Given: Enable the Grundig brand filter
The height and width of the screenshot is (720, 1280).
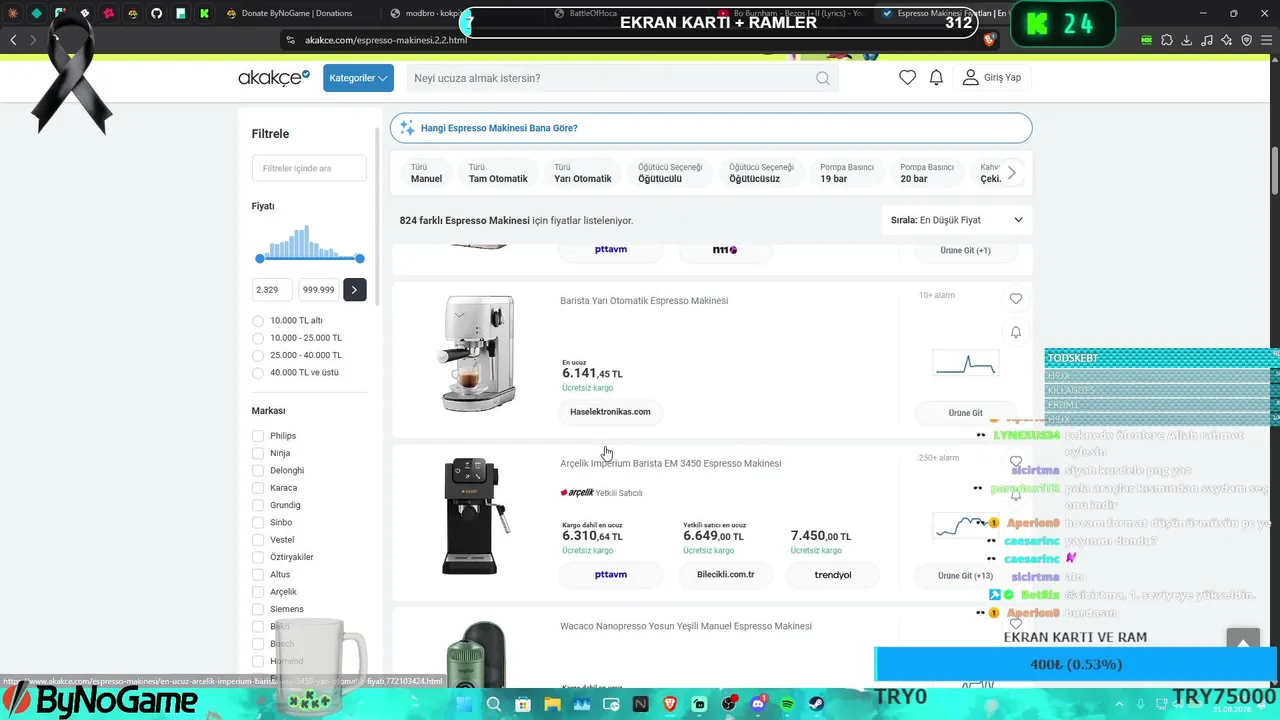Looking at the screenshot, I should tap(258, 505).
